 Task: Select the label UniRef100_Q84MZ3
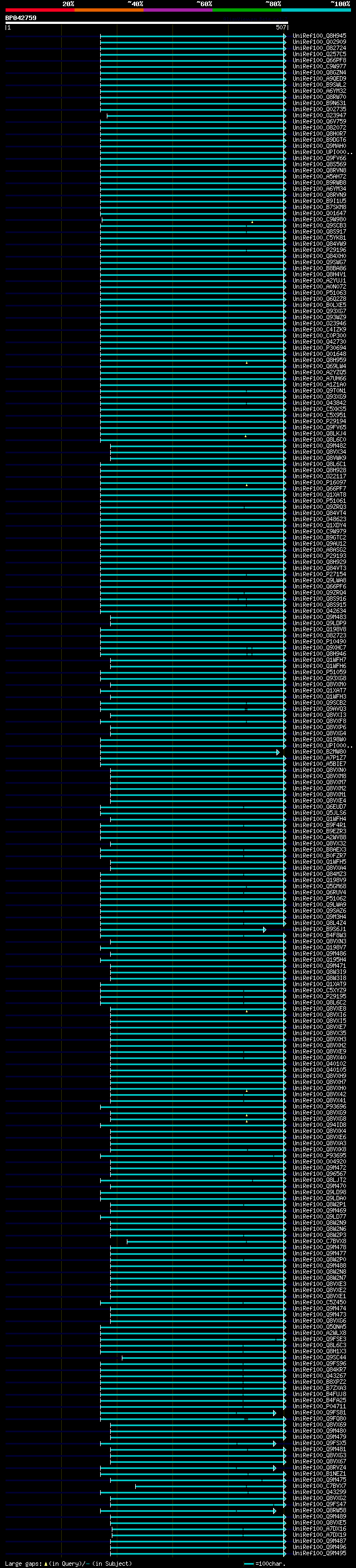click(319, 875)
